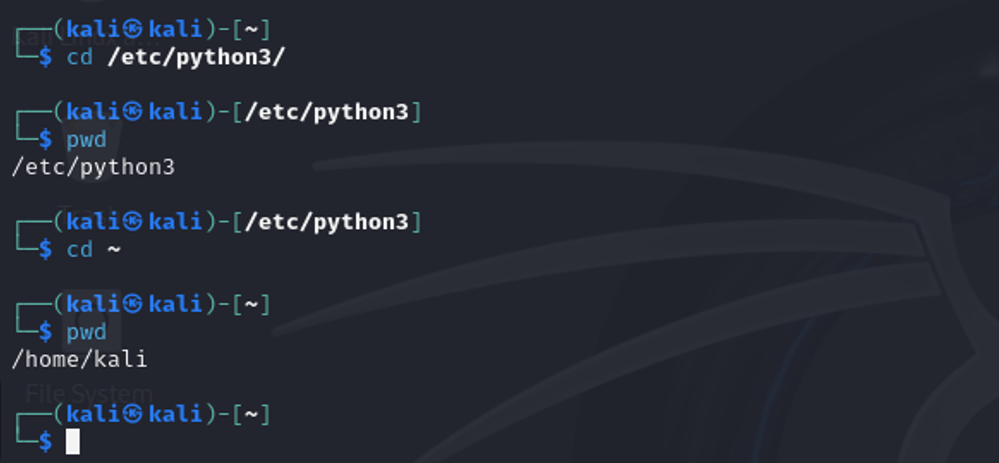This screenshot has width=999, height=463.
Task: Click "/etc/python3" in the prompt above first pwd
Action: click(326, 112)
